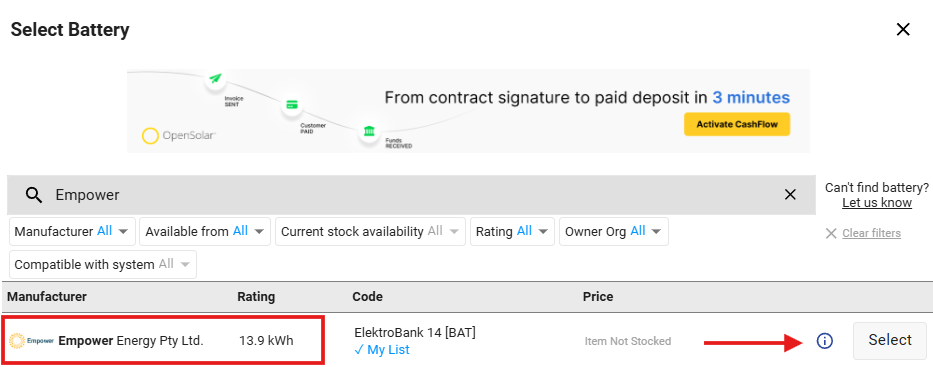933x367 pixels.
Task: Open battery info icon beside Select
Action: [x=824, y=341]
